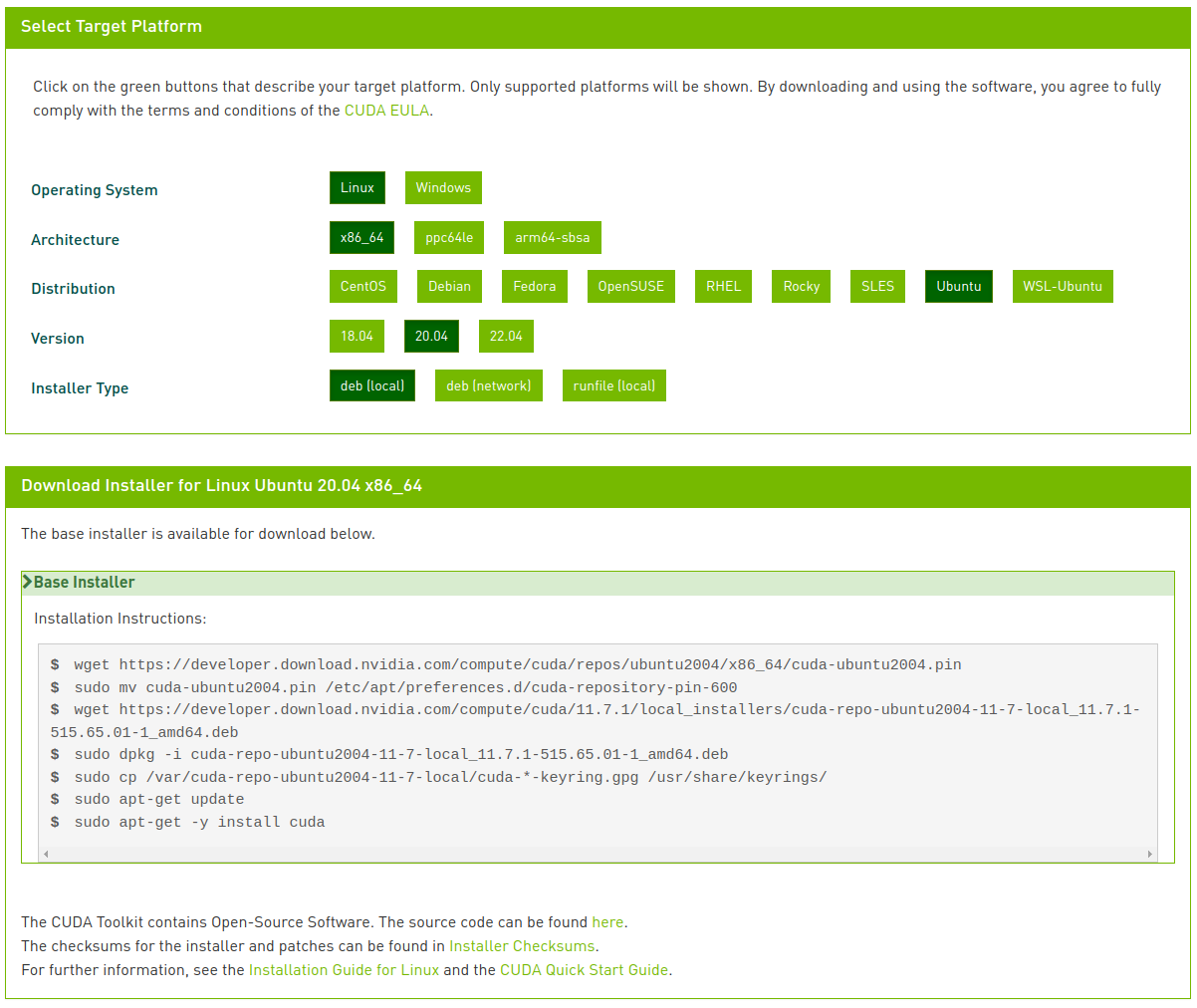Select SLES distribution
The height and width of the screenshot is (1008, 1197).
pos(878,286)
